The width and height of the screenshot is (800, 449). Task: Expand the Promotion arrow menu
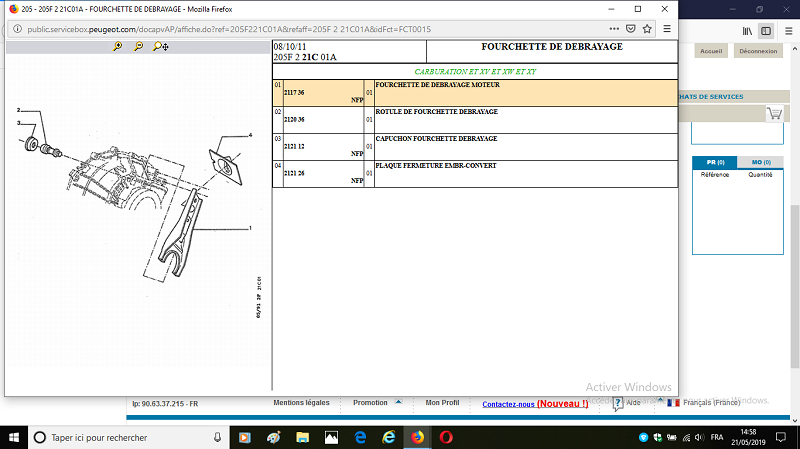[398, 402]
